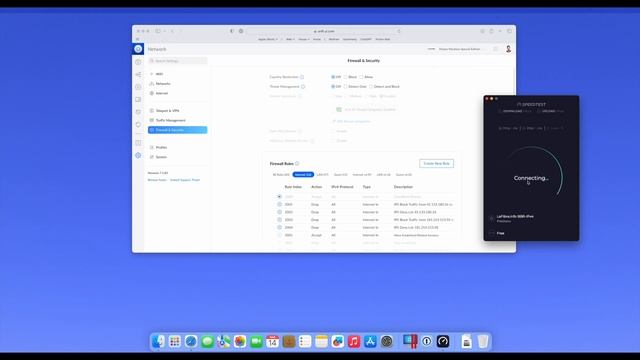Open Reminders from the Dock
The height and width of the screenshot is (360, 640).
pyautogui.click(x=305, y=341)
